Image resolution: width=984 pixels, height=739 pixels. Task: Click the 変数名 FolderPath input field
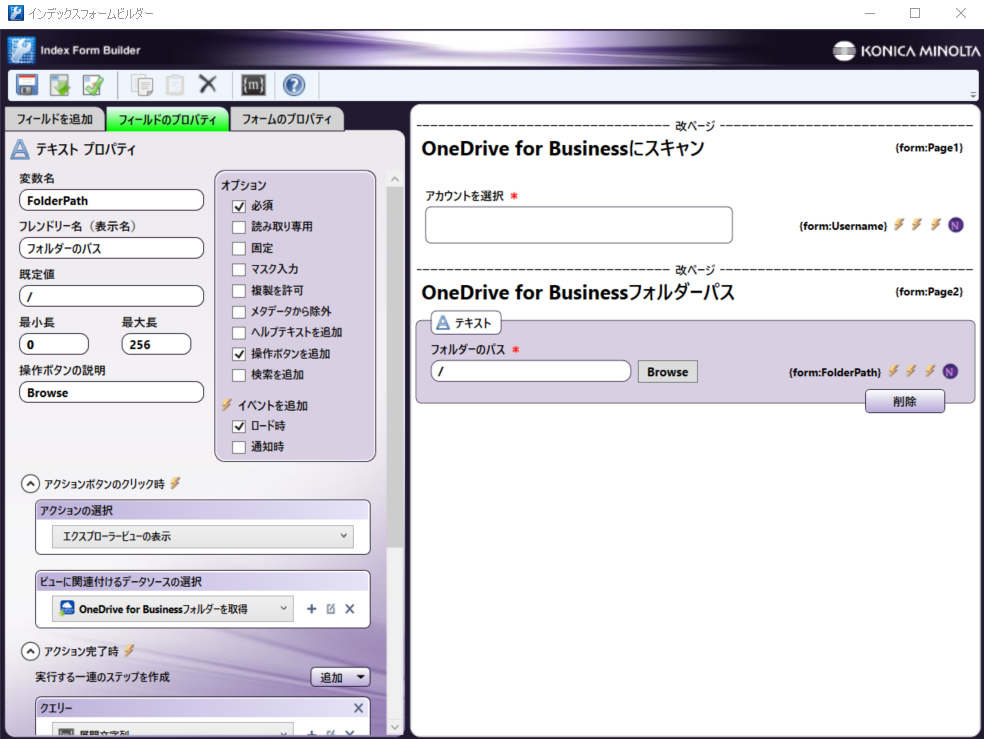(111, 201)
